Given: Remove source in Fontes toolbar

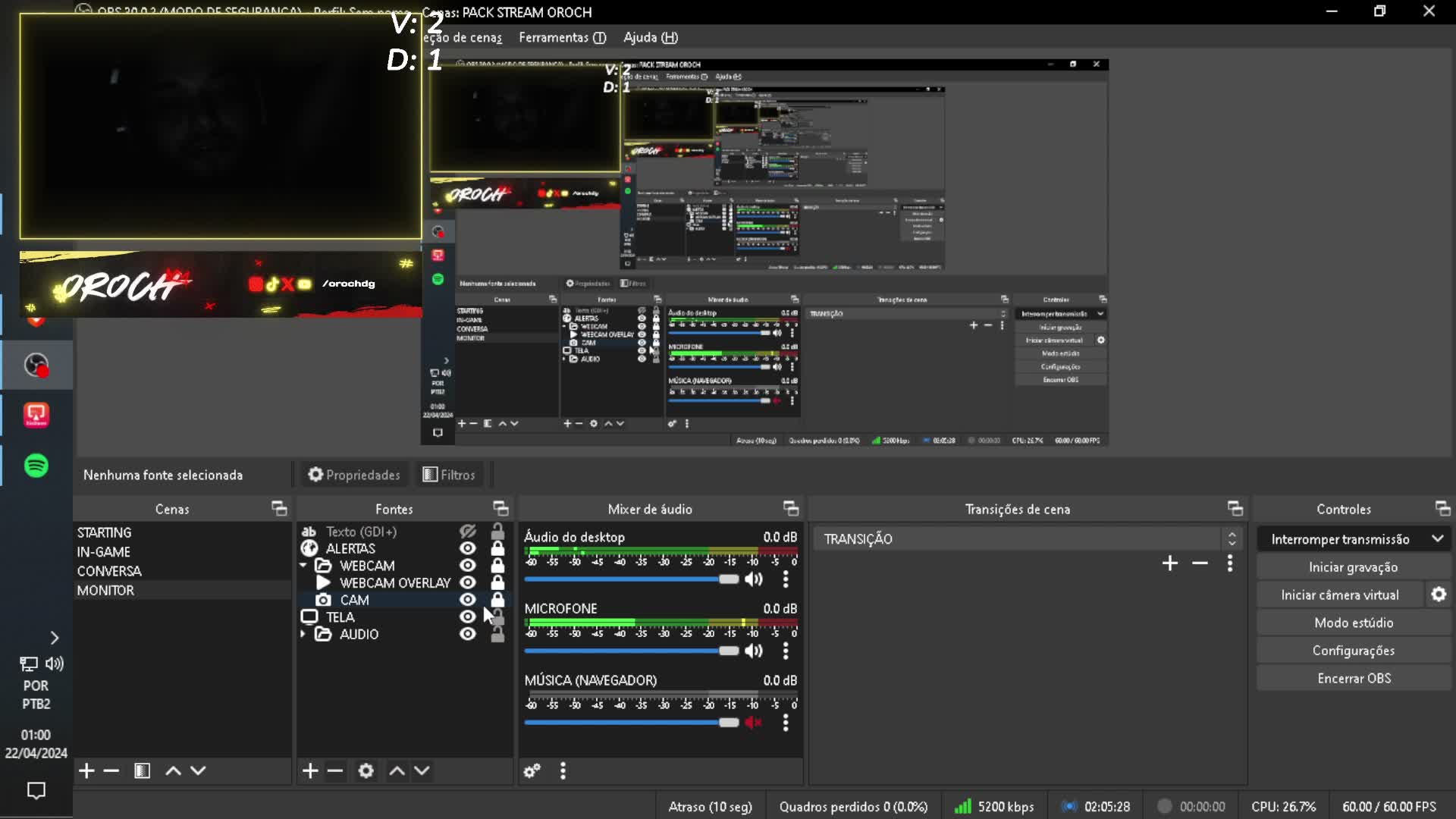Looking at the screenshot, I should pyautogui.click(x=335, y=771).
